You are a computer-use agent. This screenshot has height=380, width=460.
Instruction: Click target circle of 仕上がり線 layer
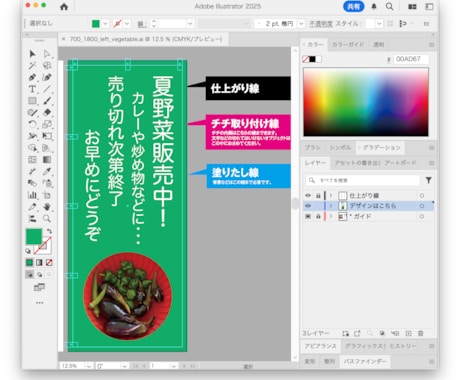coord(422,195)
